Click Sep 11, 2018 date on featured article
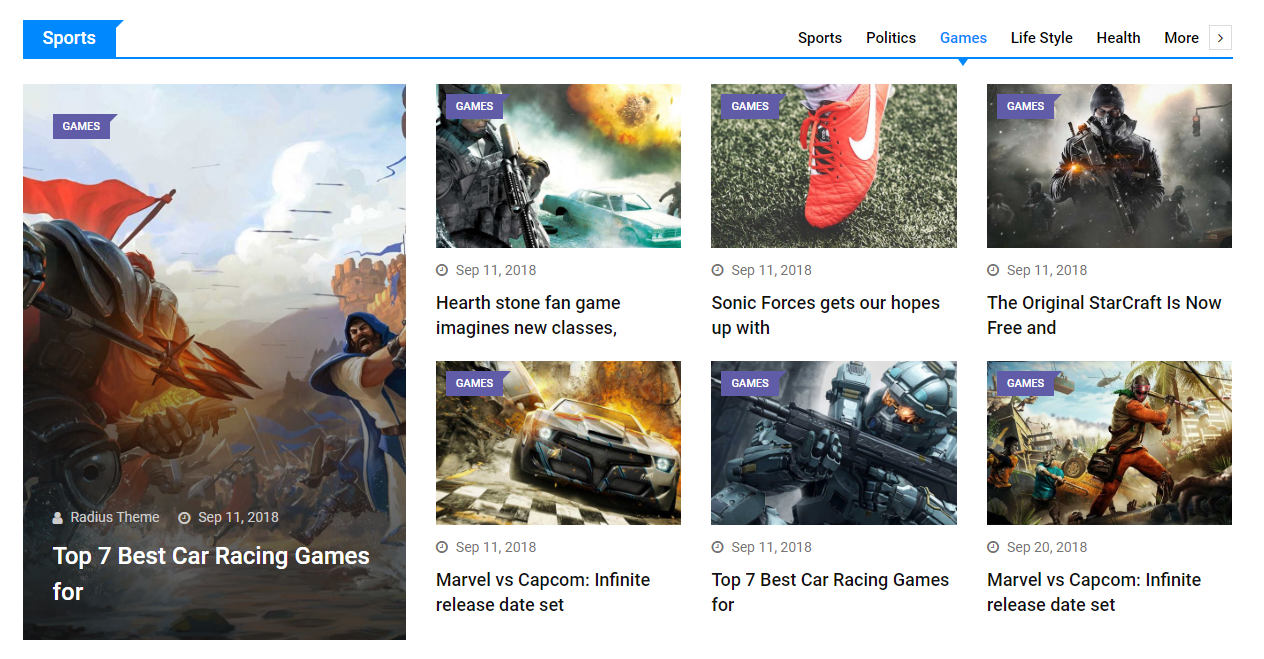 click(x=238, y=517)
